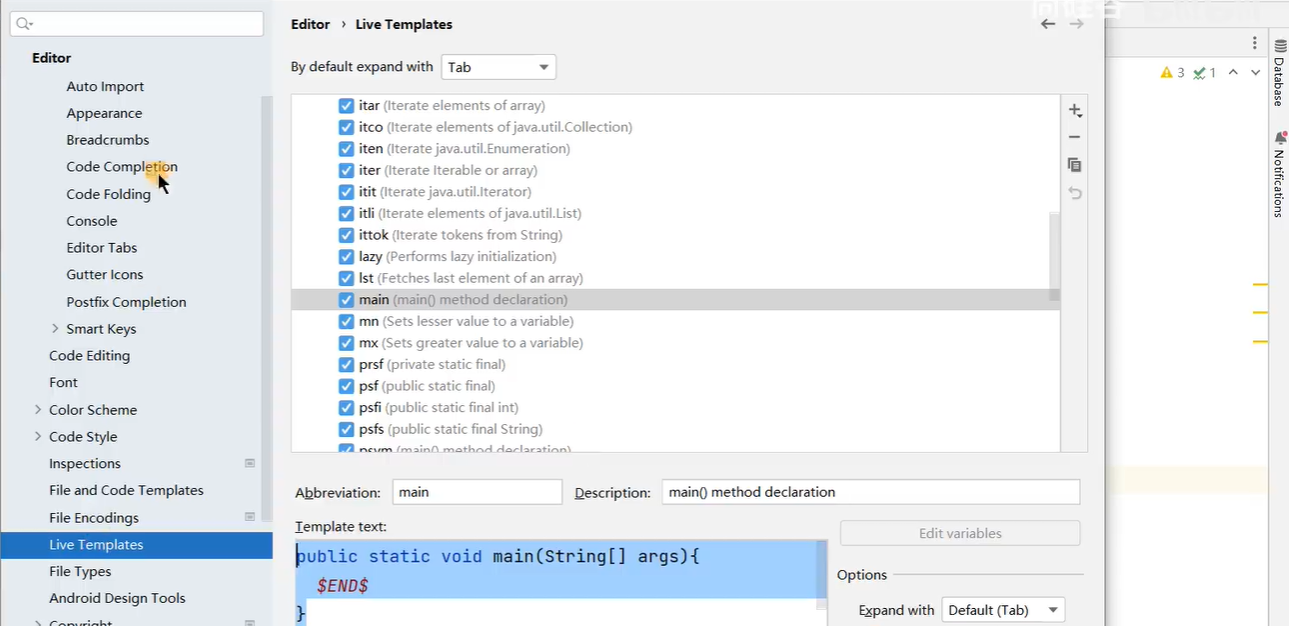This screenshot has width=1289, height=626.
Task: Select Code Completion in settings tree
Action: point(121,167)
